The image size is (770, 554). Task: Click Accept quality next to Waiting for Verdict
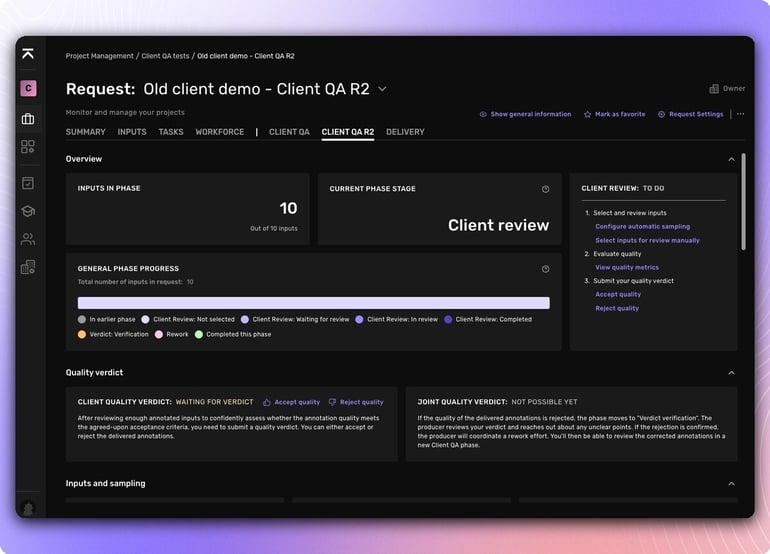click(297, 402)
